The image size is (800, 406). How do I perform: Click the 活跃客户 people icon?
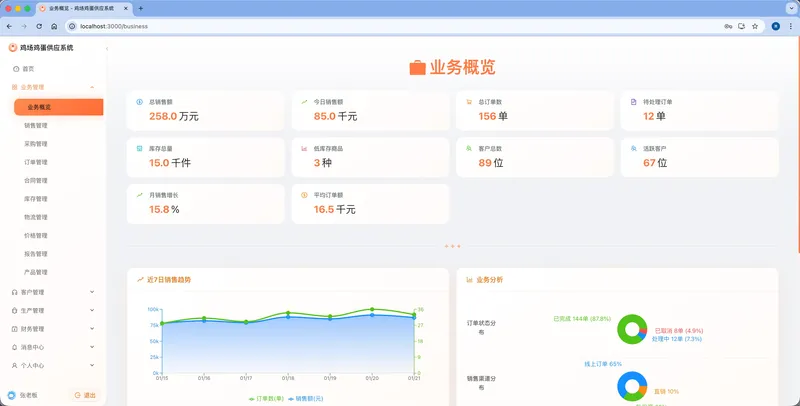pos(633,148)
